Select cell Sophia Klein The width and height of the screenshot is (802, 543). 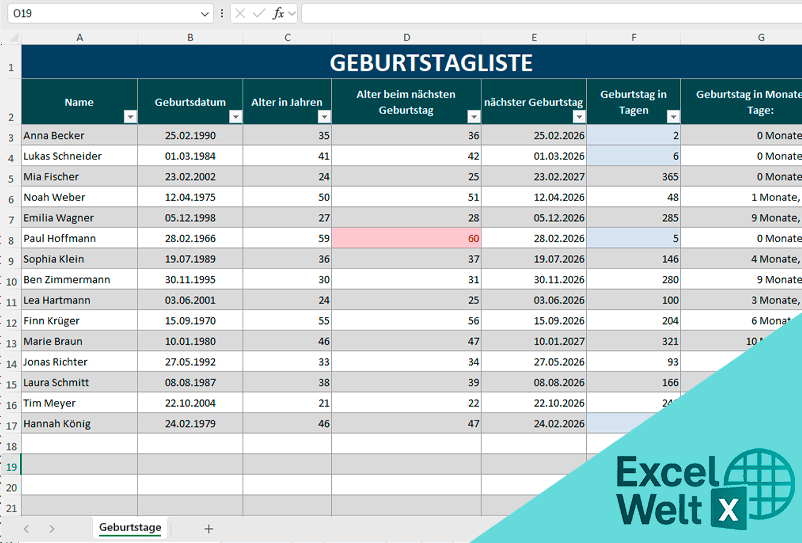click(79, 259)
